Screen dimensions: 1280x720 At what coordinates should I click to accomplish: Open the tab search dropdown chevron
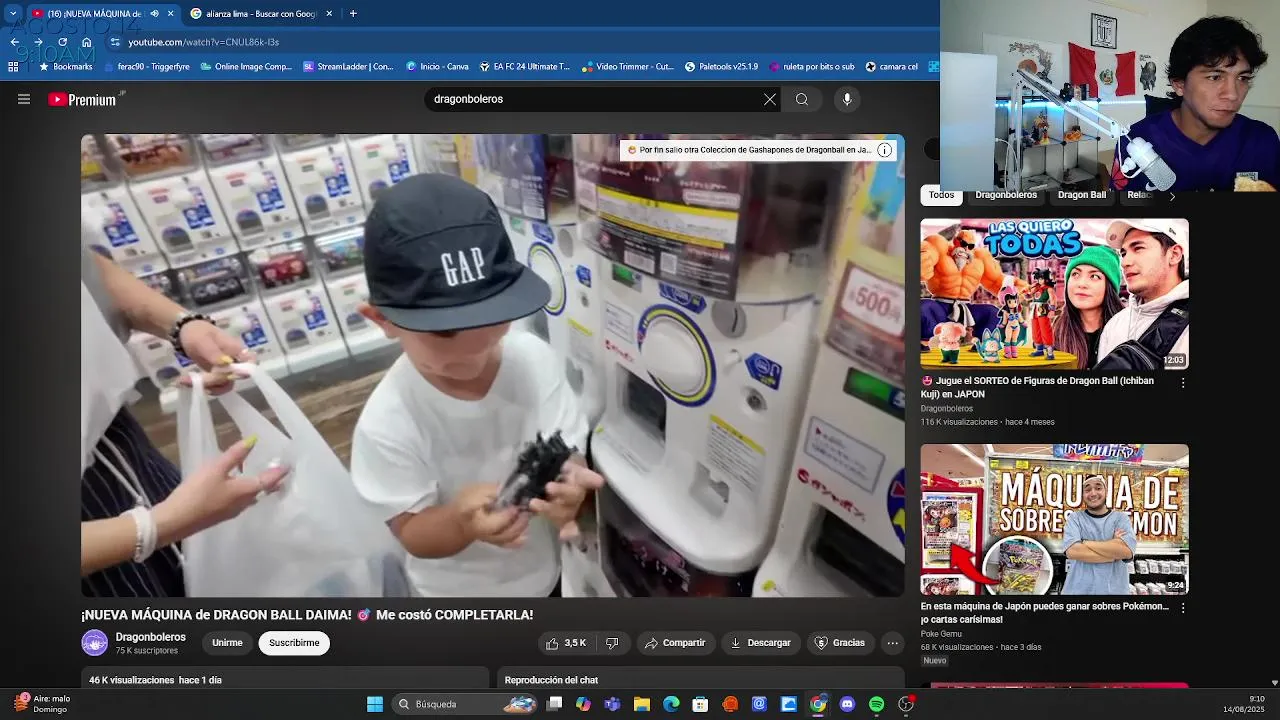(x=13, y=13)
